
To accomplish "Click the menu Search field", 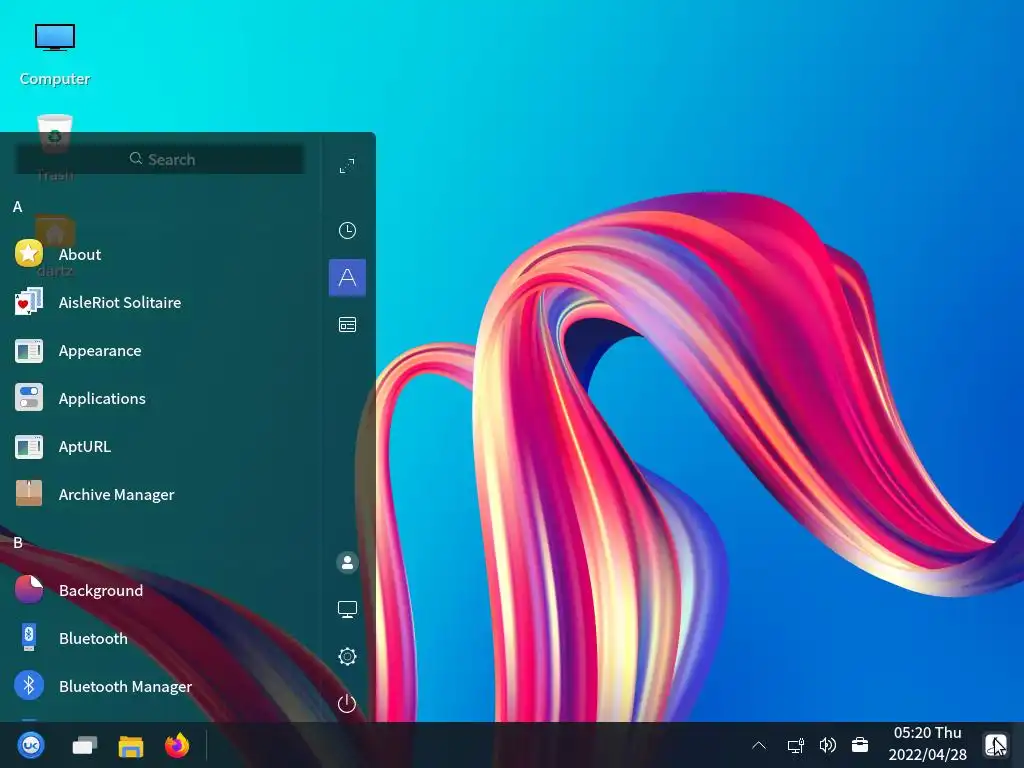I will pyautogui.click(x=159, y=159).
